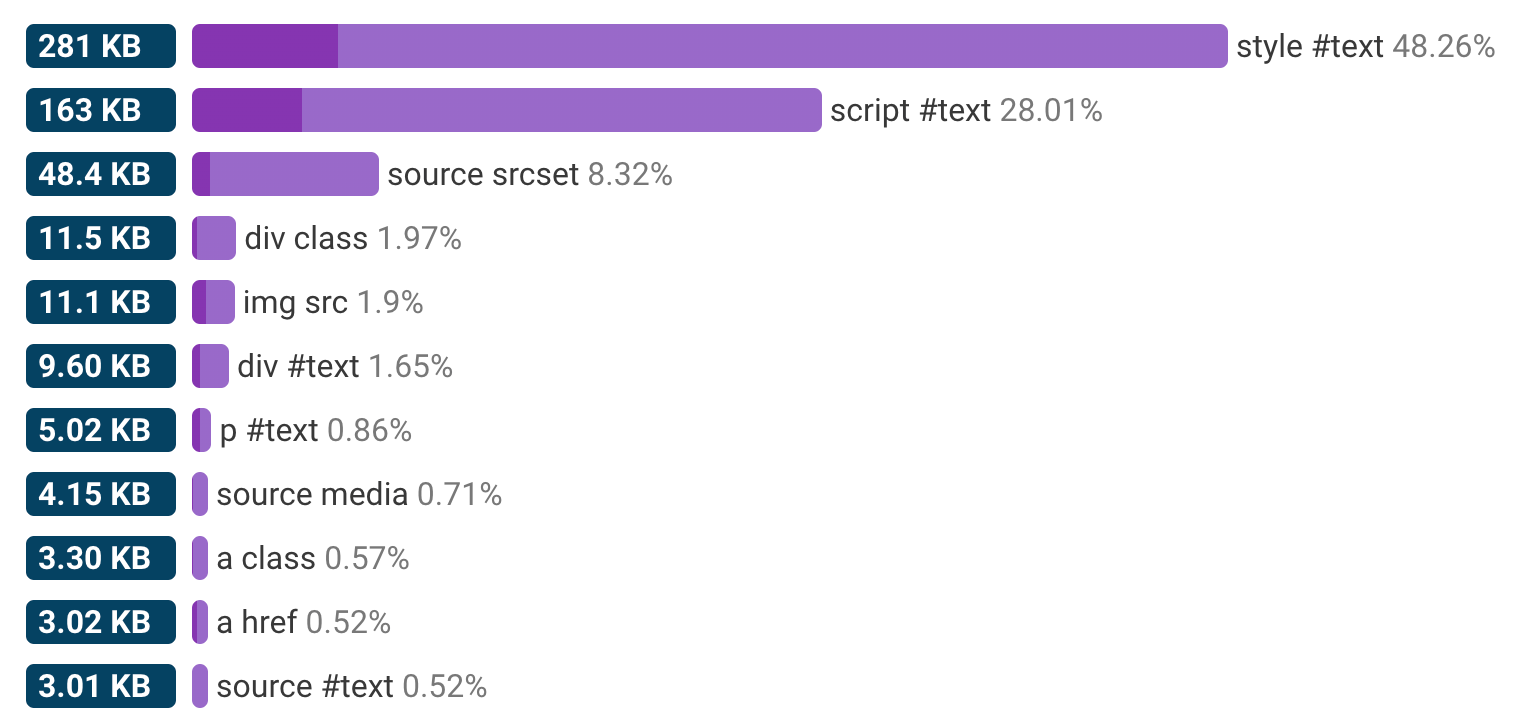
Task: Click the 11.5 KB size badge
Action: (101, 238)
